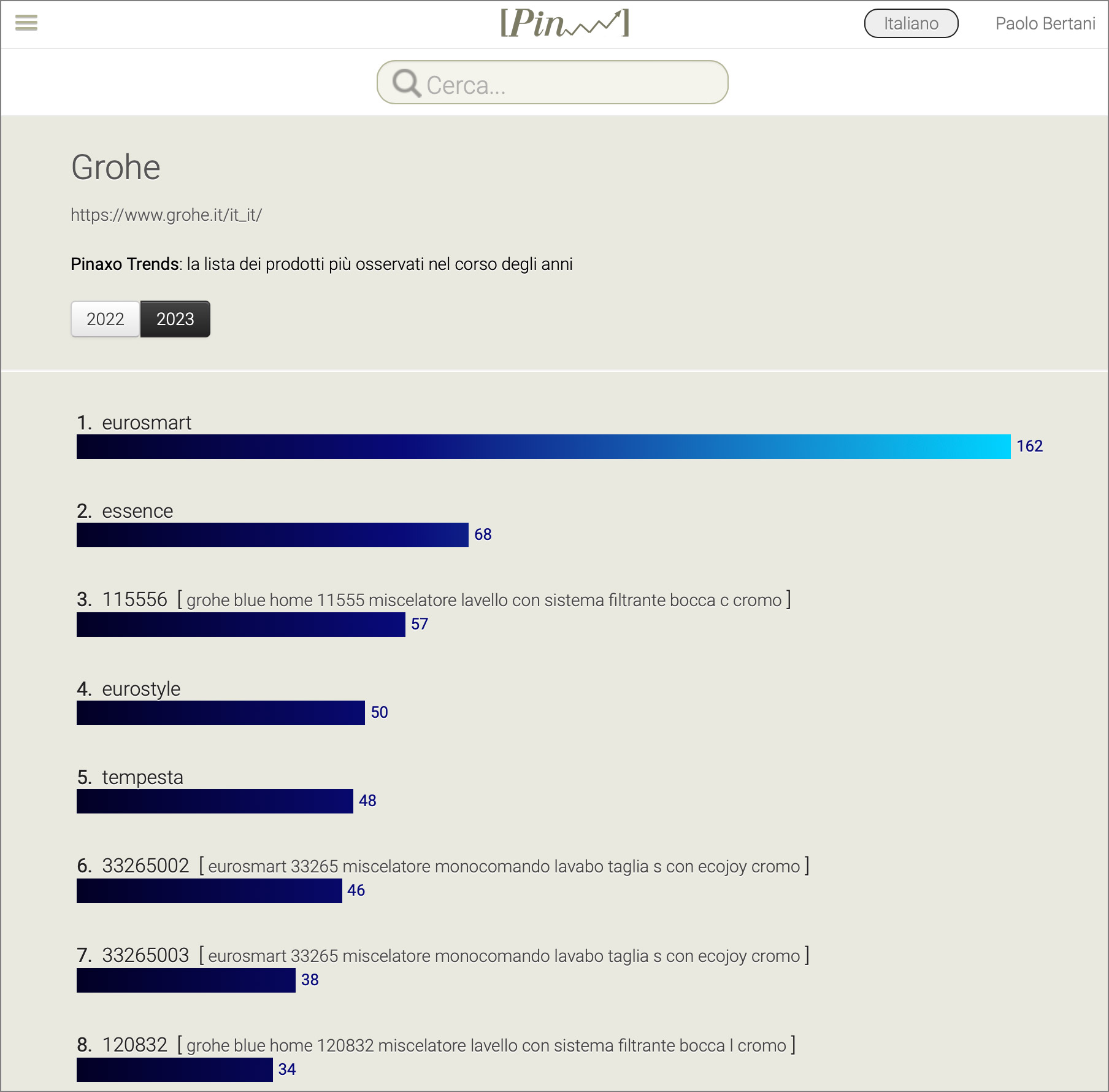Open product 33265002 entry
Image resolution: width=1109 pixels, height=1092 pixels.
(145, 866)
